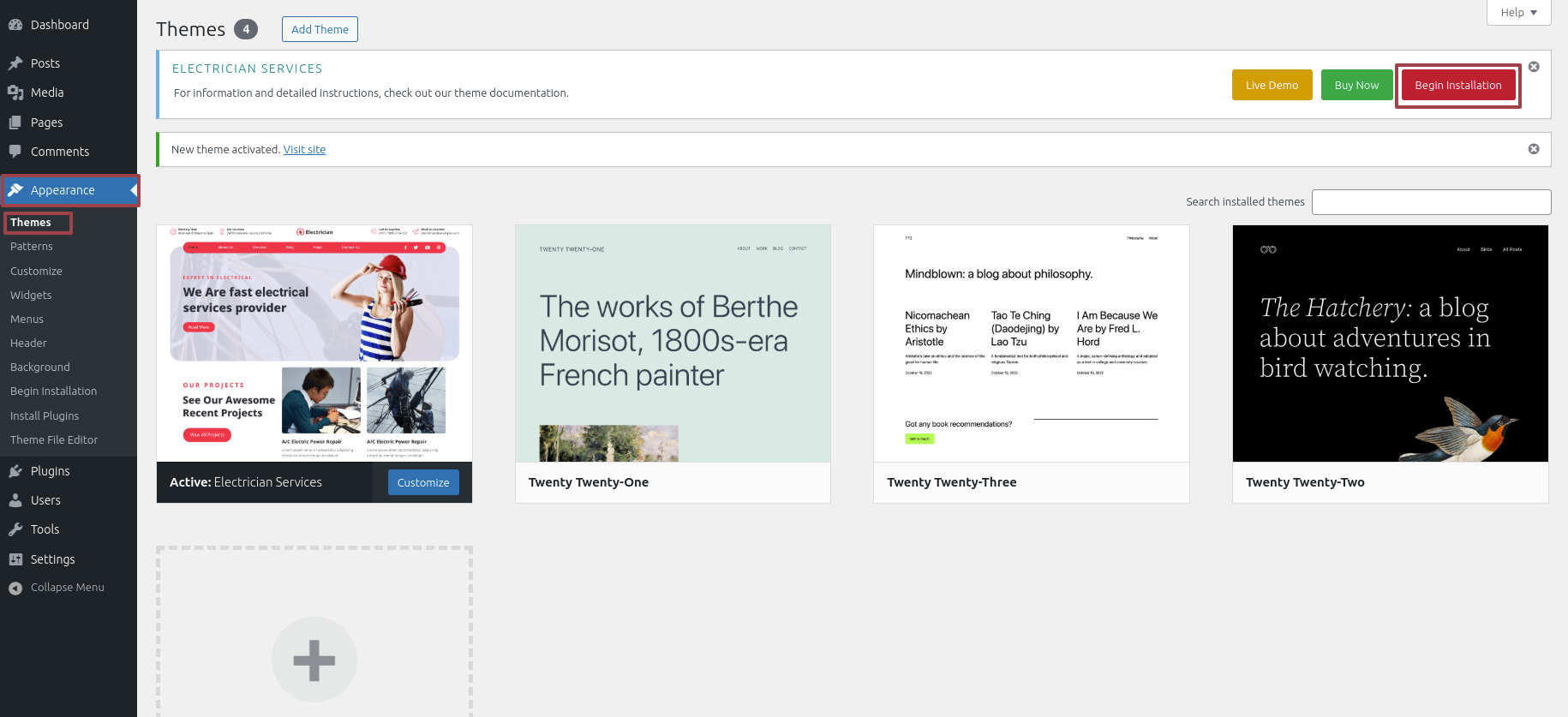The image size is (1568, 717).
Task: Click Collapse Menu text
Action: (68, 588)
